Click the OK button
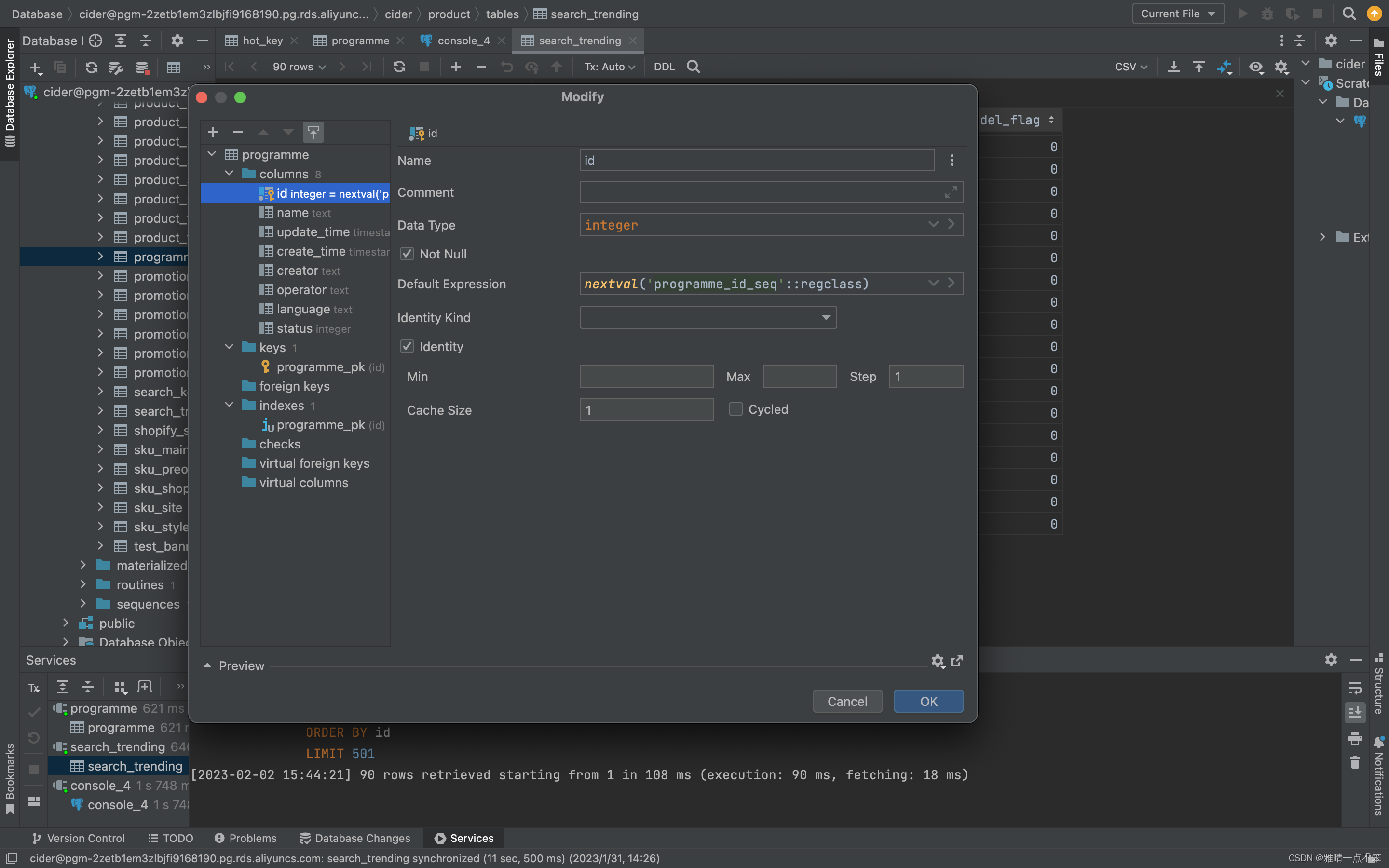 [x=929, y=701]
